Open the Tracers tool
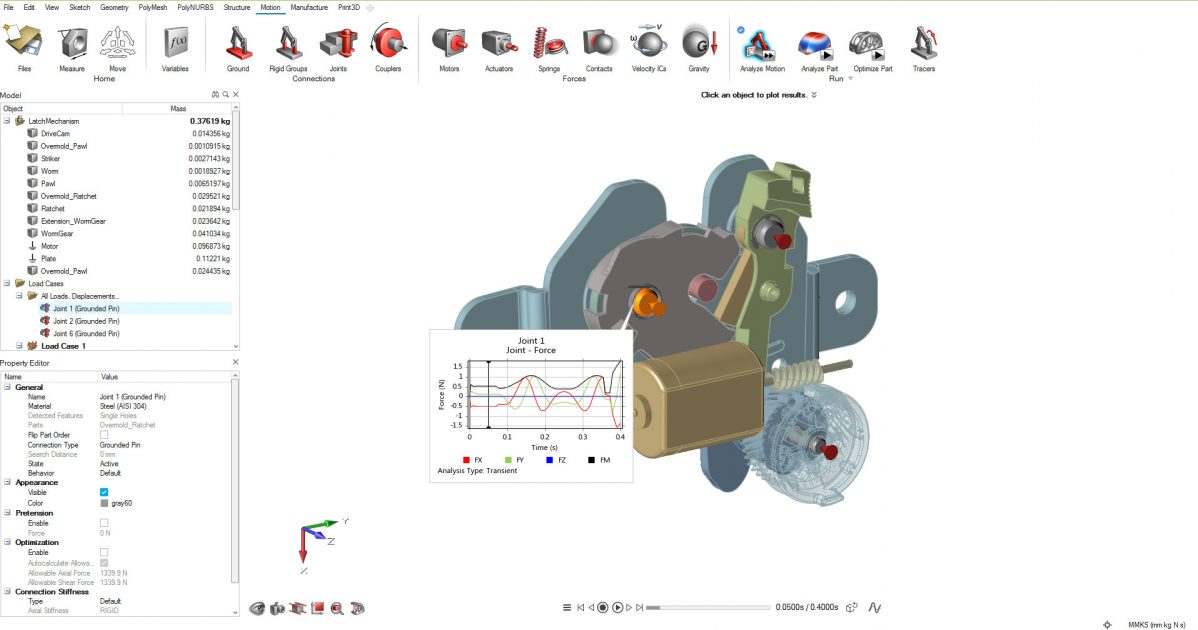1198x630 pixels. [923, 45]
